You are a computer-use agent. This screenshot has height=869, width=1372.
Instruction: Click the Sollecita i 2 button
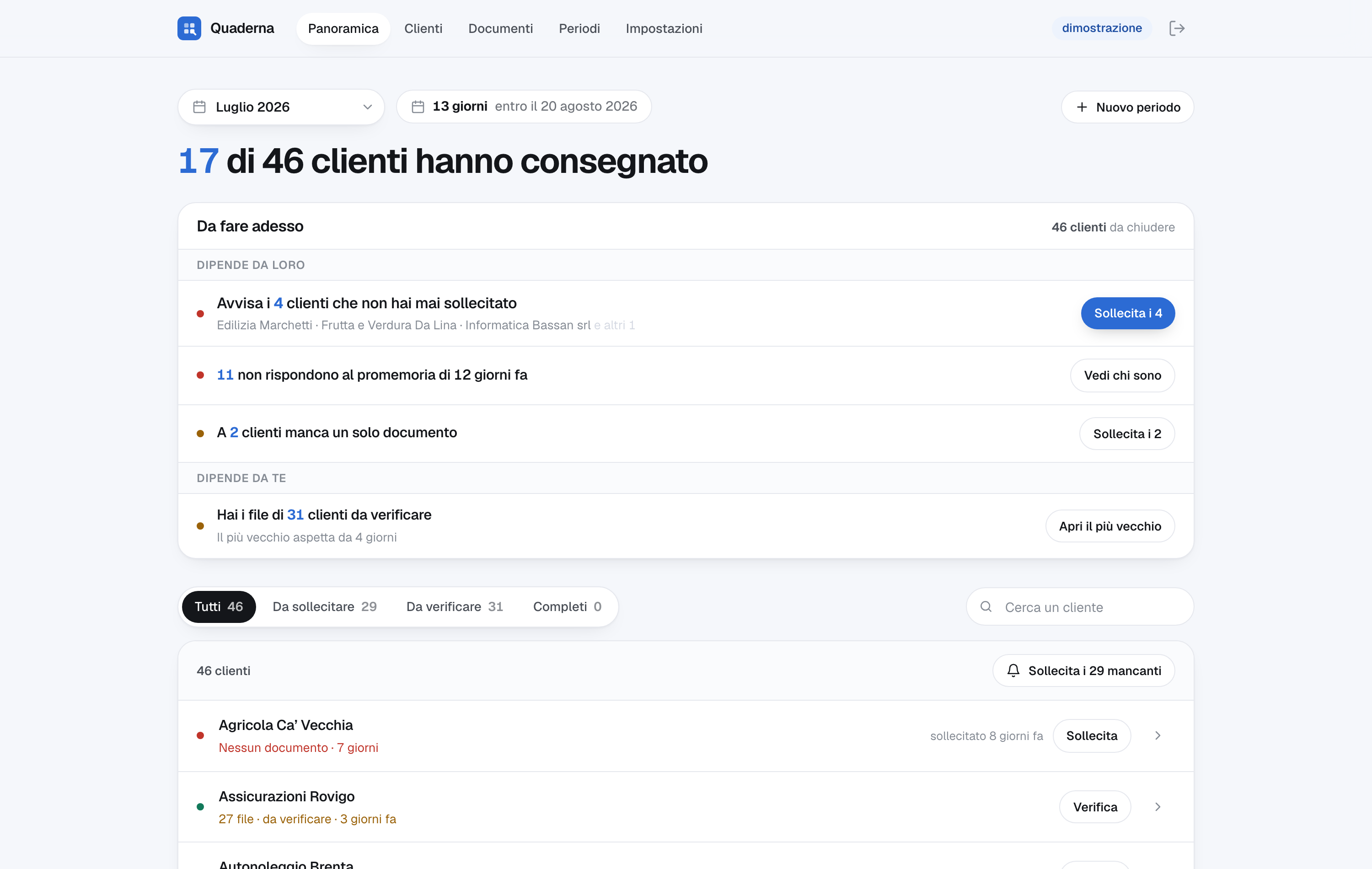[1127, 433]
